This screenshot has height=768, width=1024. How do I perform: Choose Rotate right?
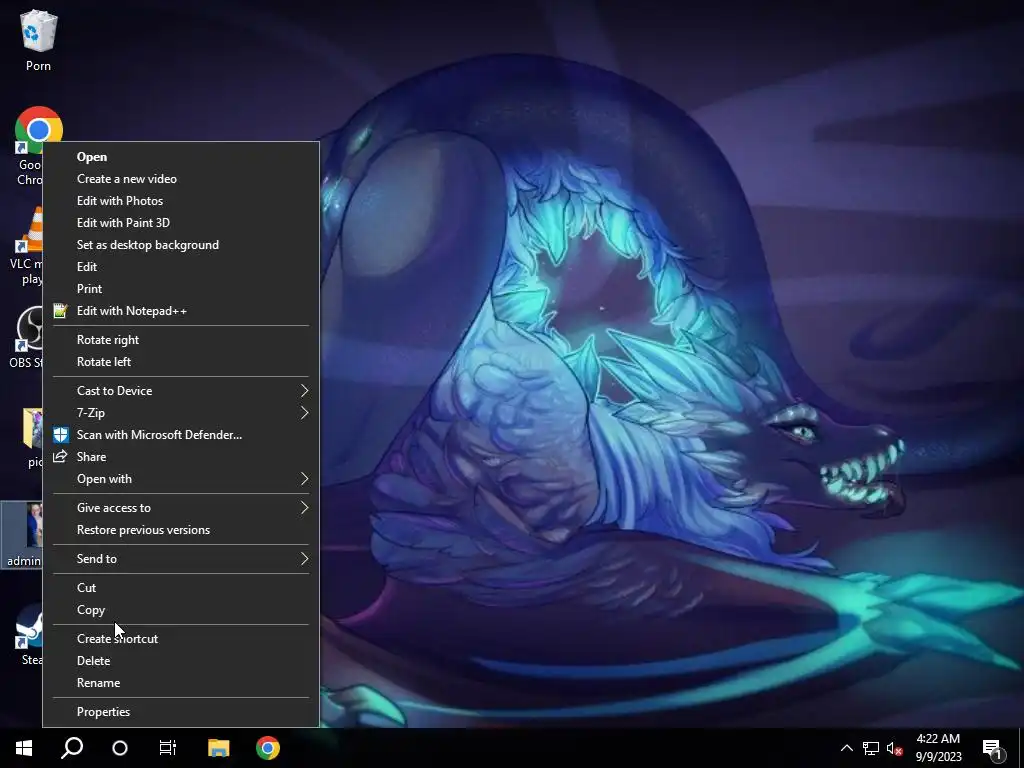181,340
